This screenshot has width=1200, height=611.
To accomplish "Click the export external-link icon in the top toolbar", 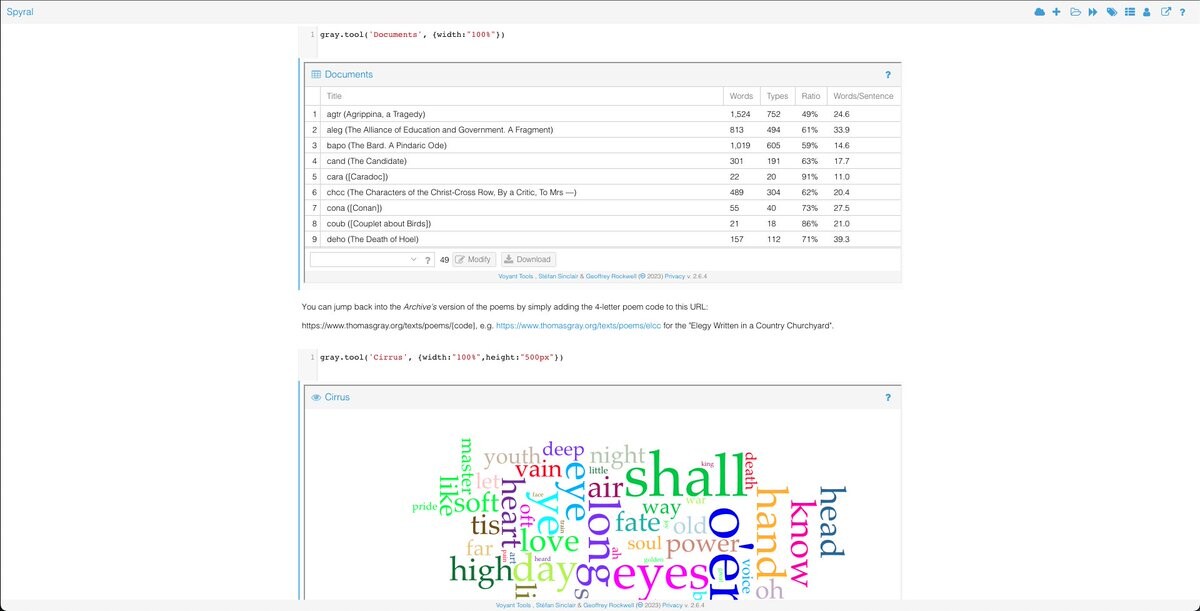I will [x=1165, y=12].
